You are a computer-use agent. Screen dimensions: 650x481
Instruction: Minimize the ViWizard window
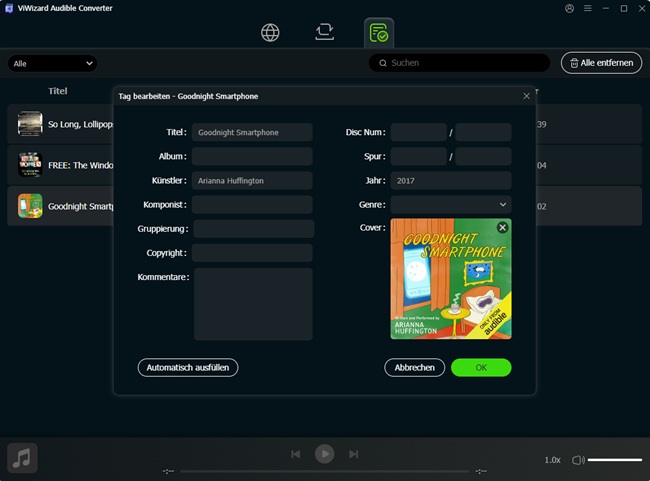(606, 8)
